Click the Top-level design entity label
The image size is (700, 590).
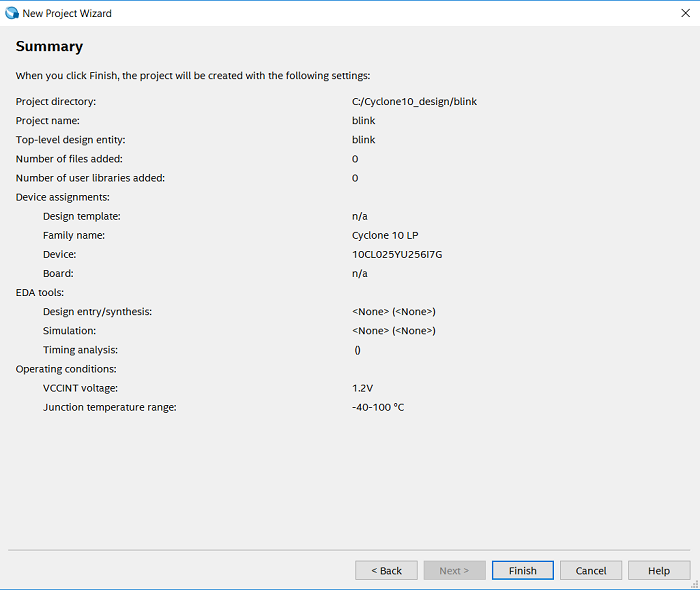(70, 140)
